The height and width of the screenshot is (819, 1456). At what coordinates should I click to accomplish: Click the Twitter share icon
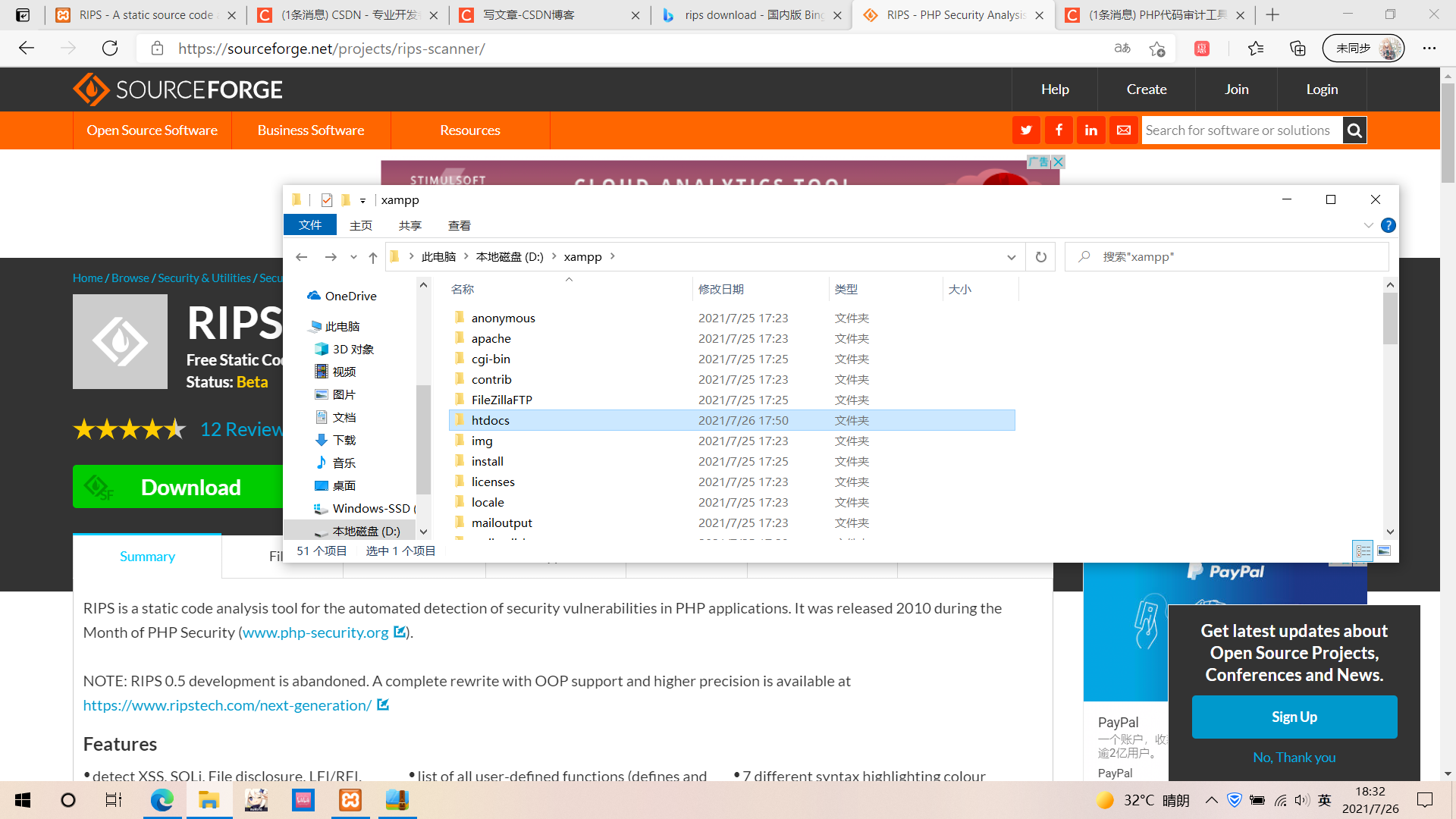coord(1026,130)
